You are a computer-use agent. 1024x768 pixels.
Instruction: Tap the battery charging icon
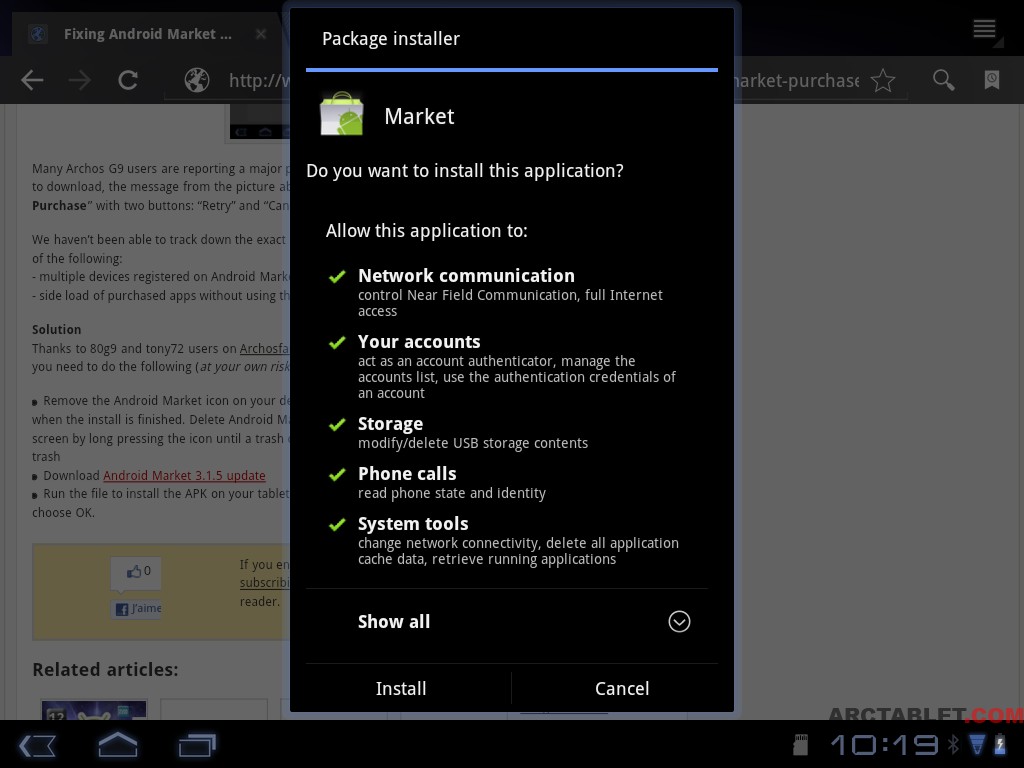[1000, 744]
